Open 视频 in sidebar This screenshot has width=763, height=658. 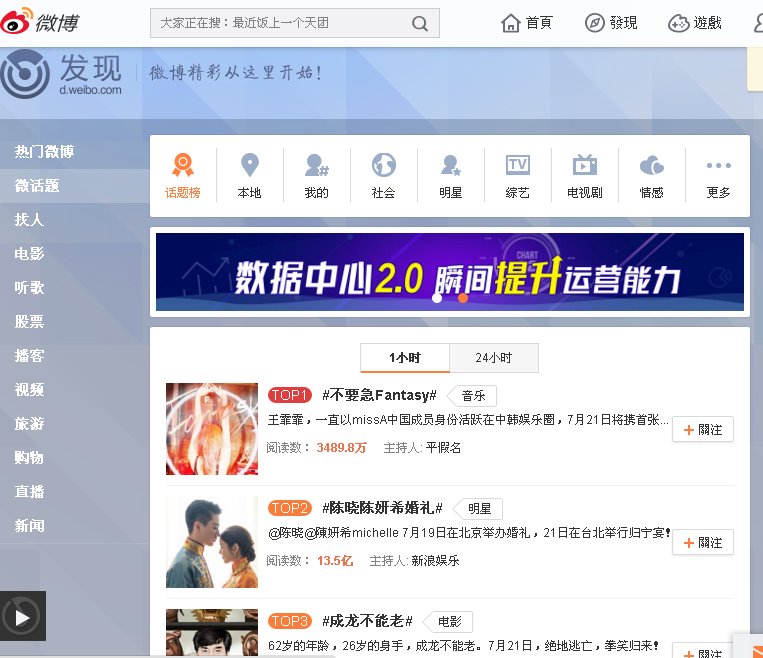(x=29, y=390)
